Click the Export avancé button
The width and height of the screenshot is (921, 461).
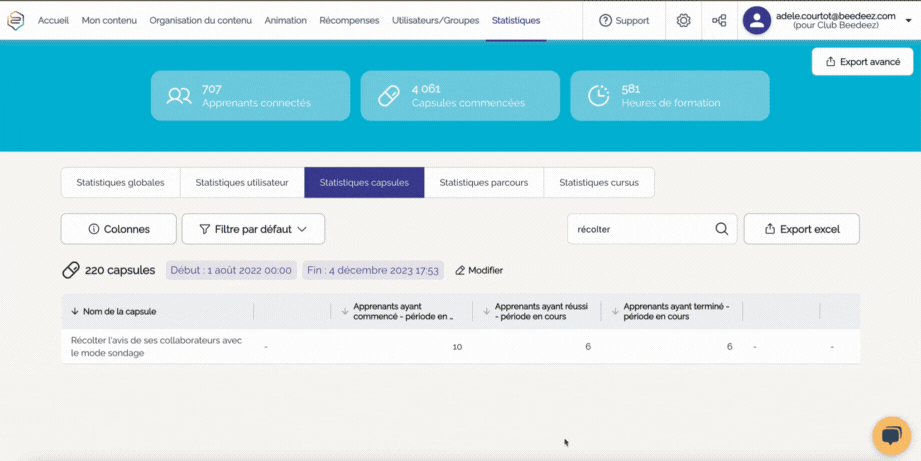tap(862, 62)
